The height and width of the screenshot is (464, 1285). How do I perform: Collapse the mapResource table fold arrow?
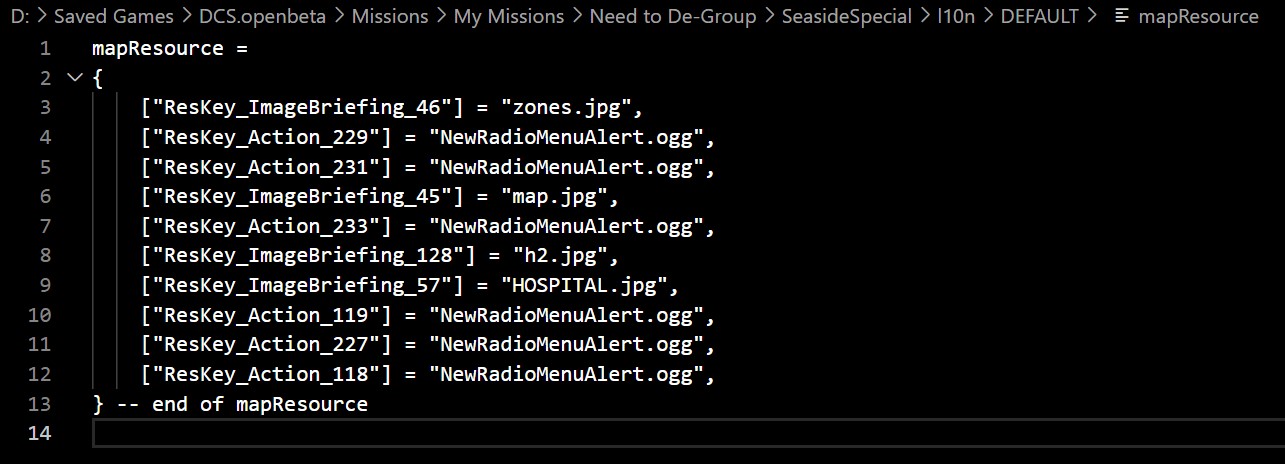[73, 78]
